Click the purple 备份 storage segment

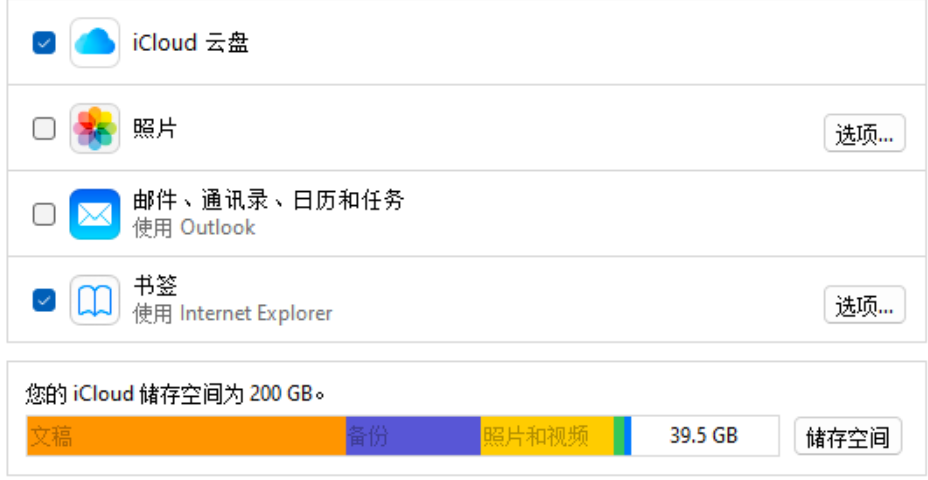(x=413, y=436)
